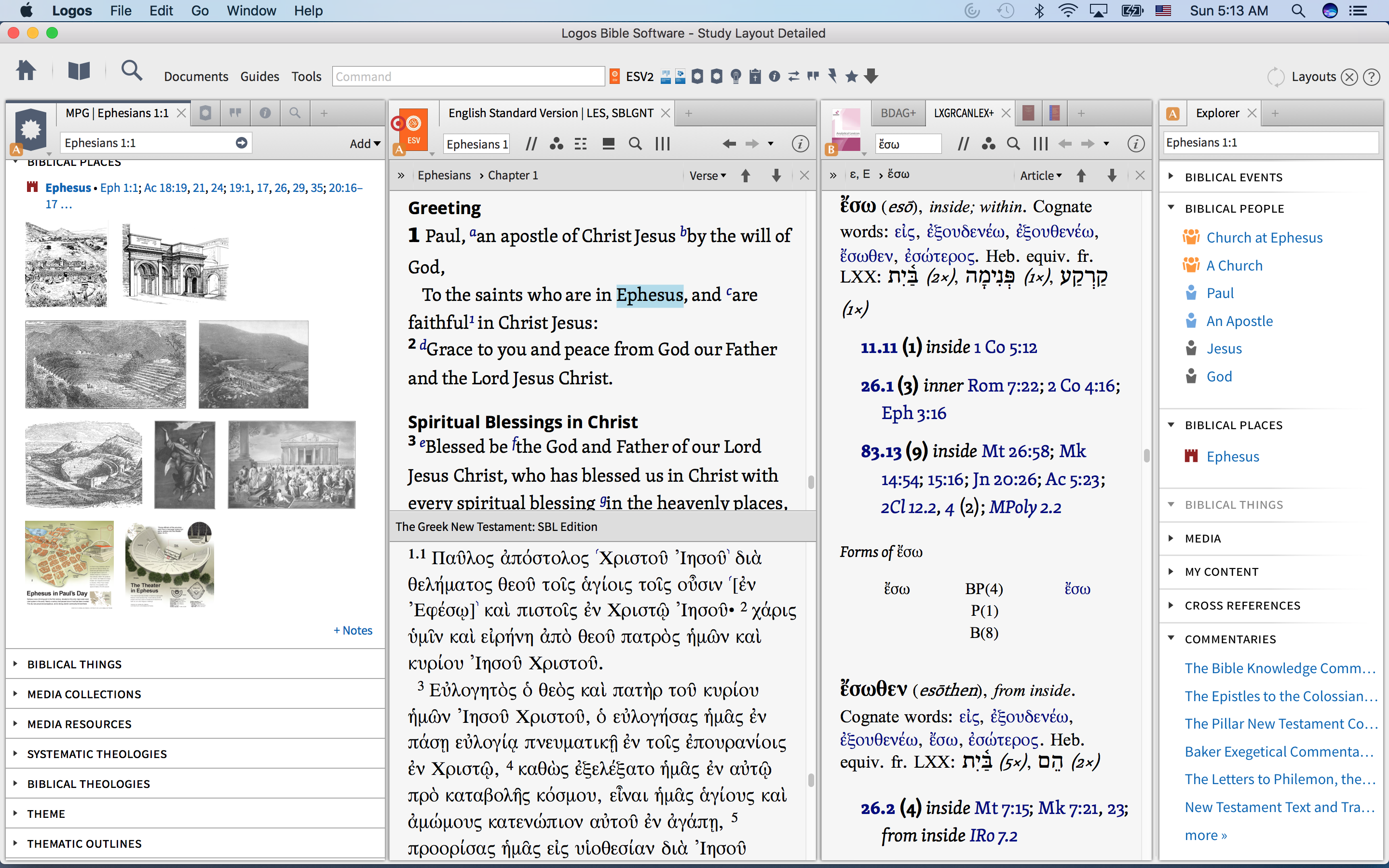The width and height of the screenshot is (1389, 868).
Task: Toggle reading view in ESV panel
Action: [608, 144]
